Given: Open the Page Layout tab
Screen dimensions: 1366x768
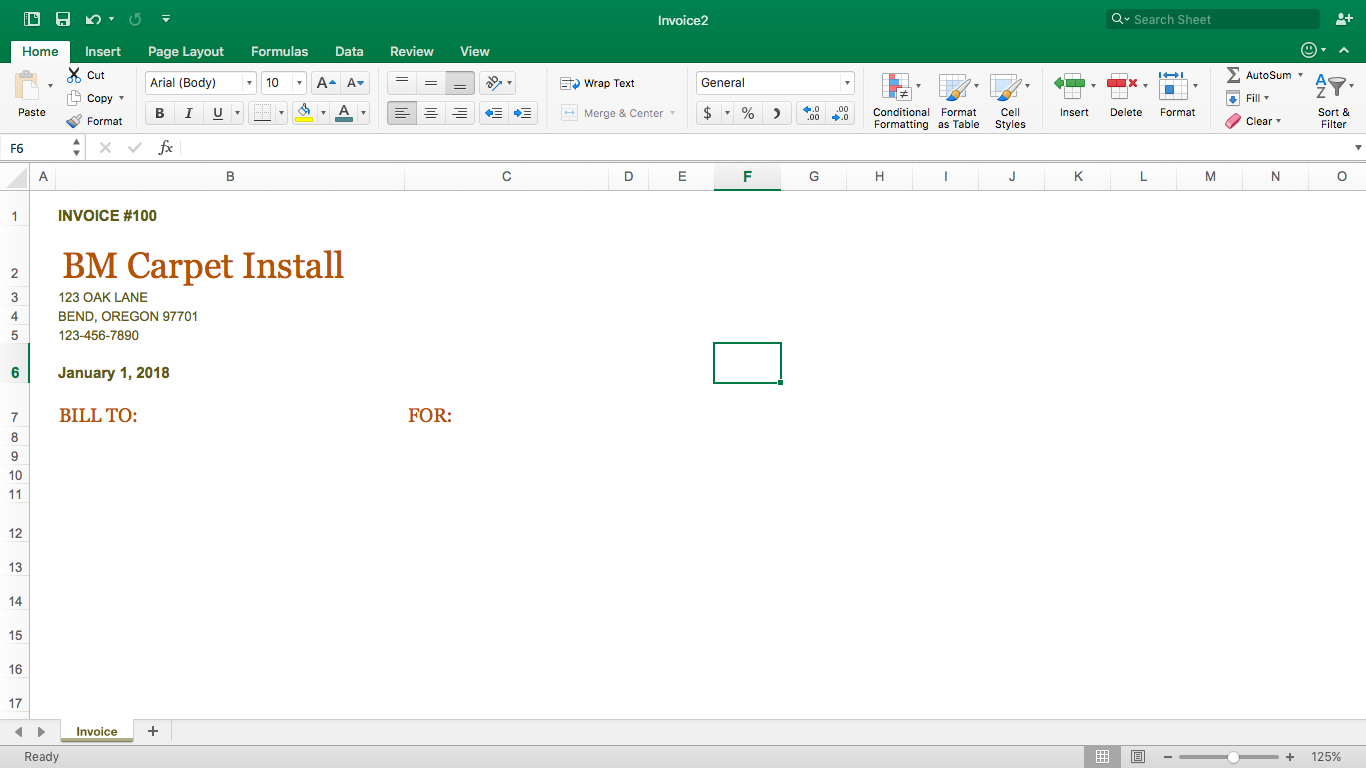Looking at the screenshot, I should click(x=186, y=51).
